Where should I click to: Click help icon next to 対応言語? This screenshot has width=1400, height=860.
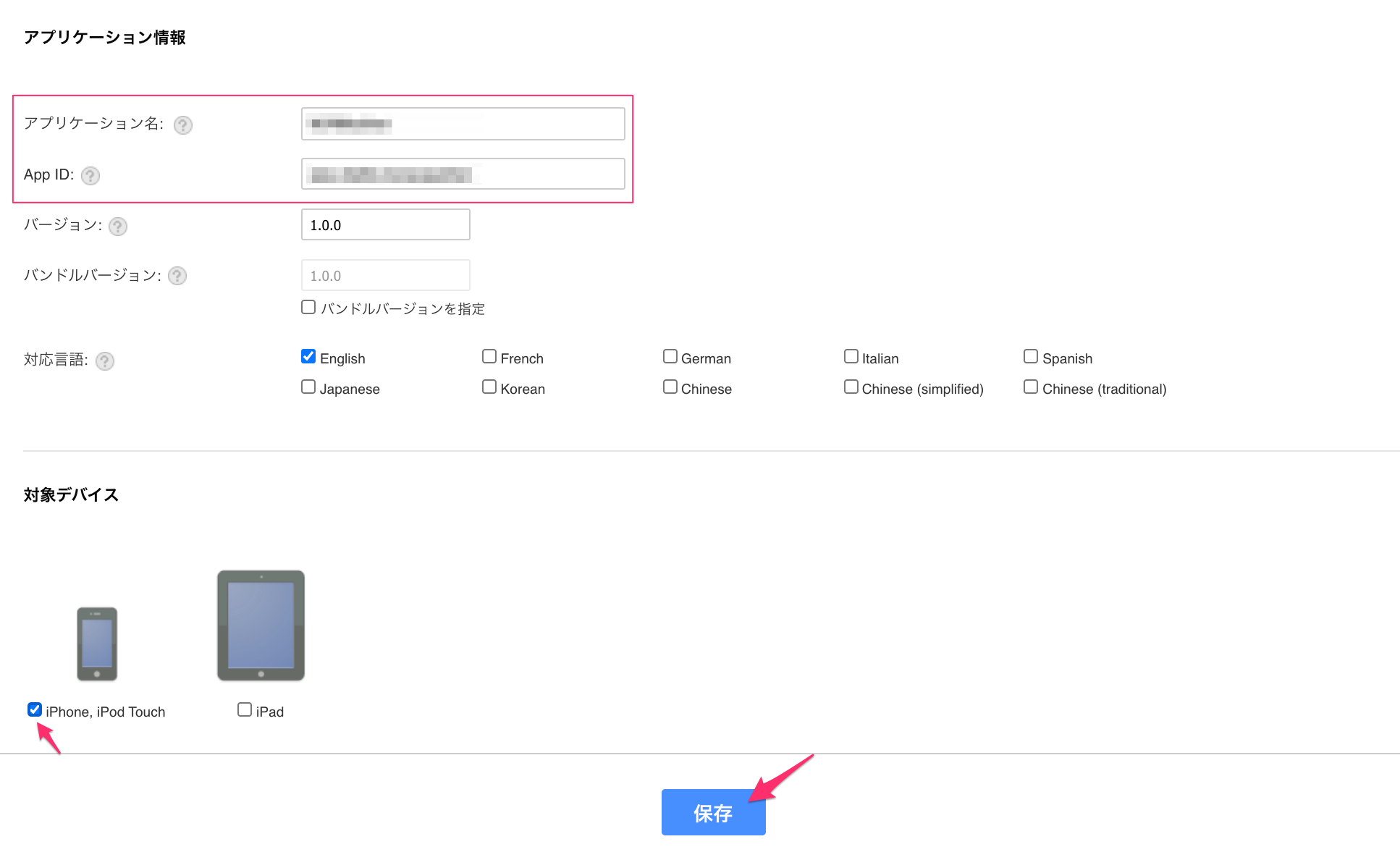(x=105, y=361)
